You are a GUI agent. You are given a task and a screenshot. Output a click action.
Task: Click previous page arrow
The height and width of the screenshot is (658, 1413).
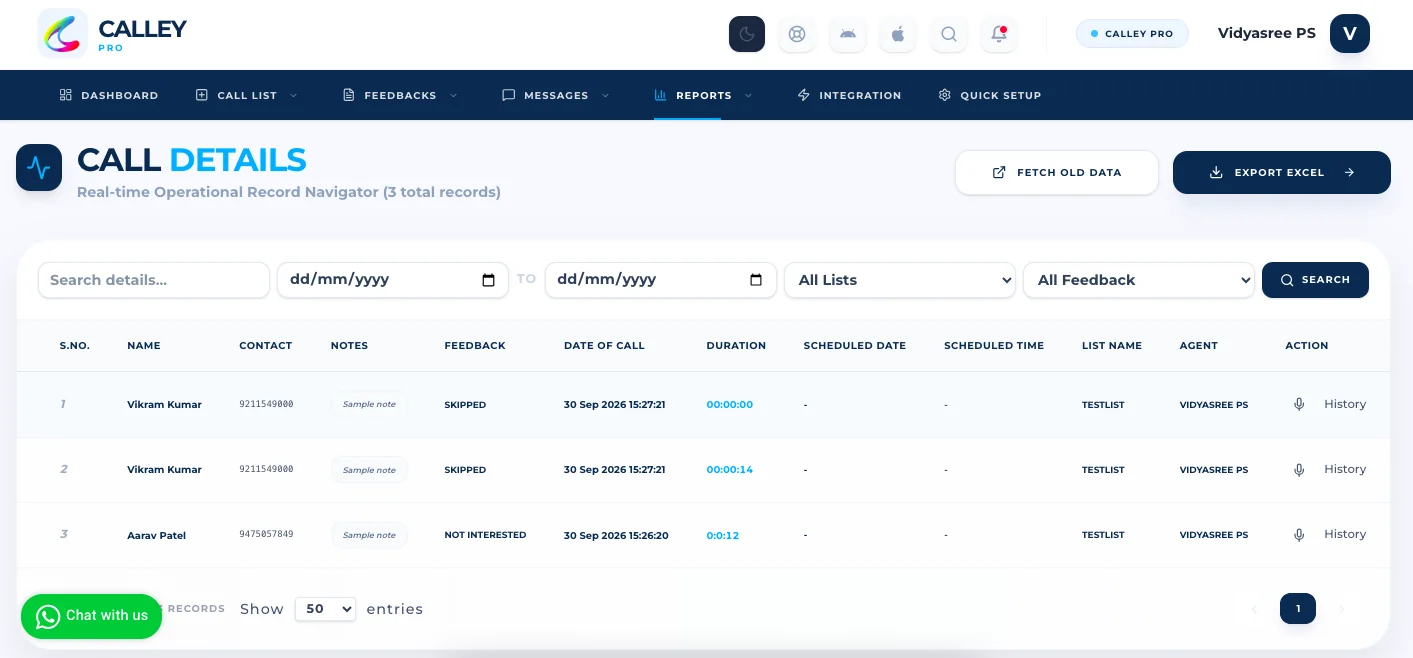point(1254,608)
